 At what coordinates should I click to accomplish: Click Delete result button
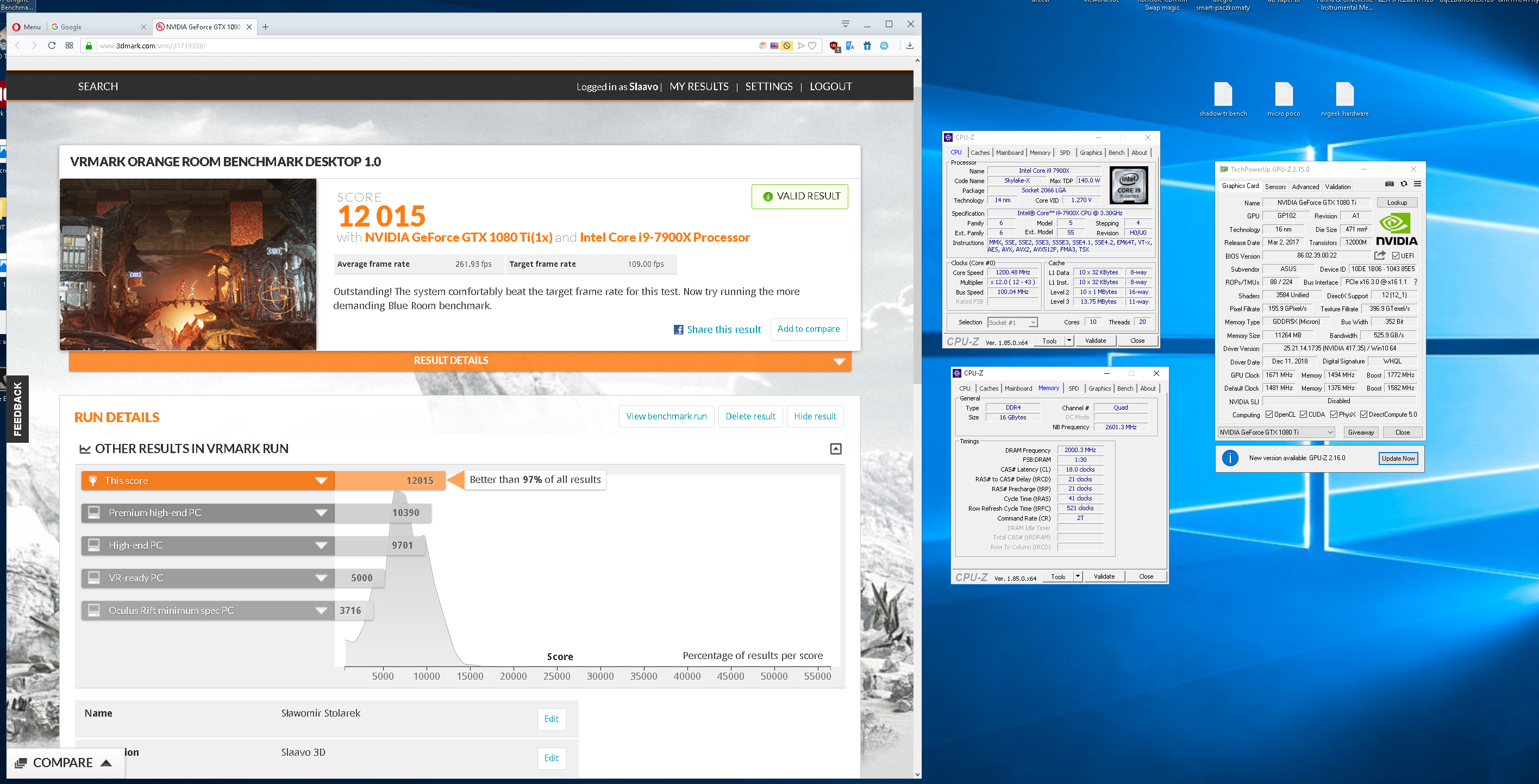click(x=750, y=416)
